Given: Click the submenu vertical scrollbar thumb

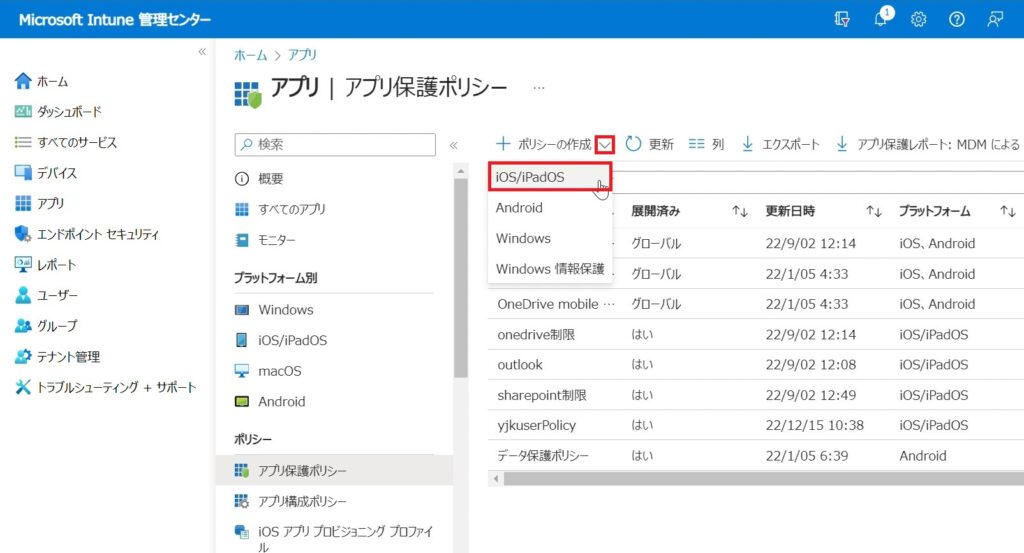Looking at the screenshot, I should coord(461,277).
